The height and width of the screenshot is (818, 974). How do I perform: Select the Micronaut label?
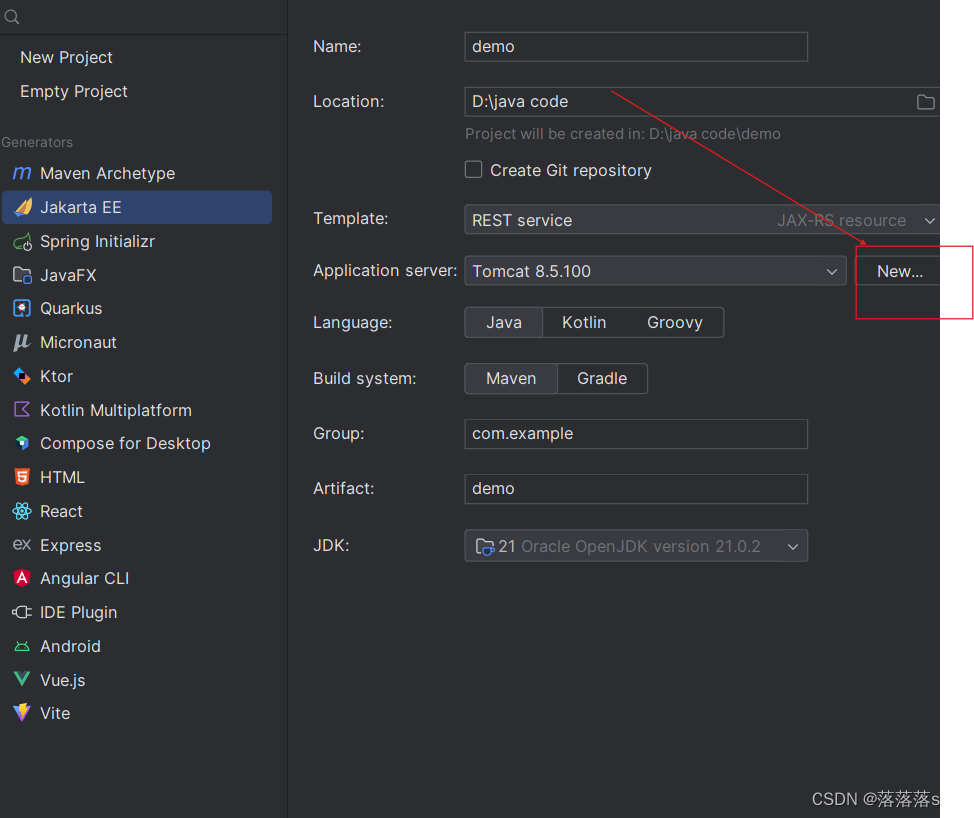click(x=78, y=342)
